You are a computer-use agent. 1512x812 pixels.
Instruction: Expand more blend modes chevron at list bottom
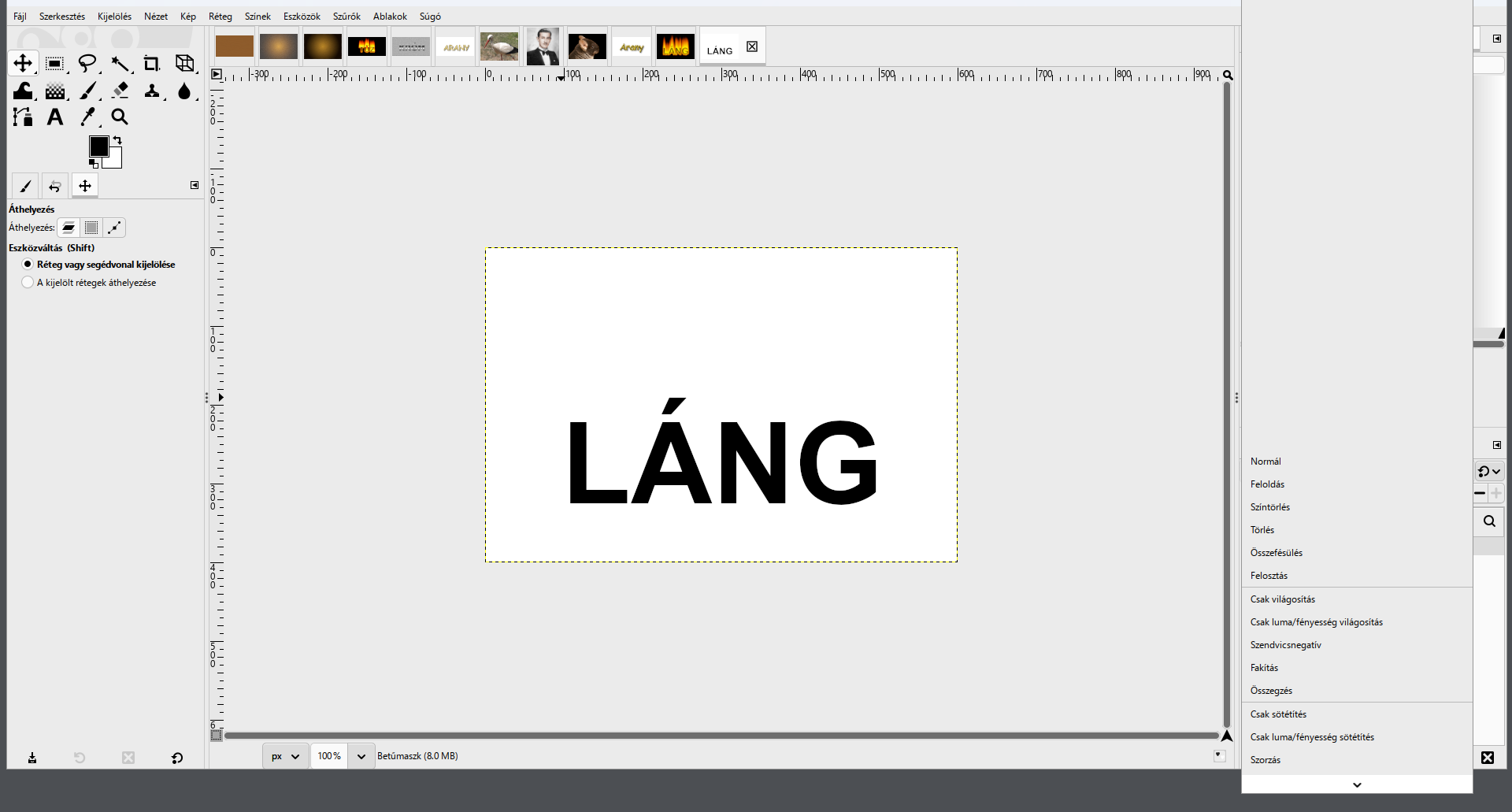coord(1357,784)
